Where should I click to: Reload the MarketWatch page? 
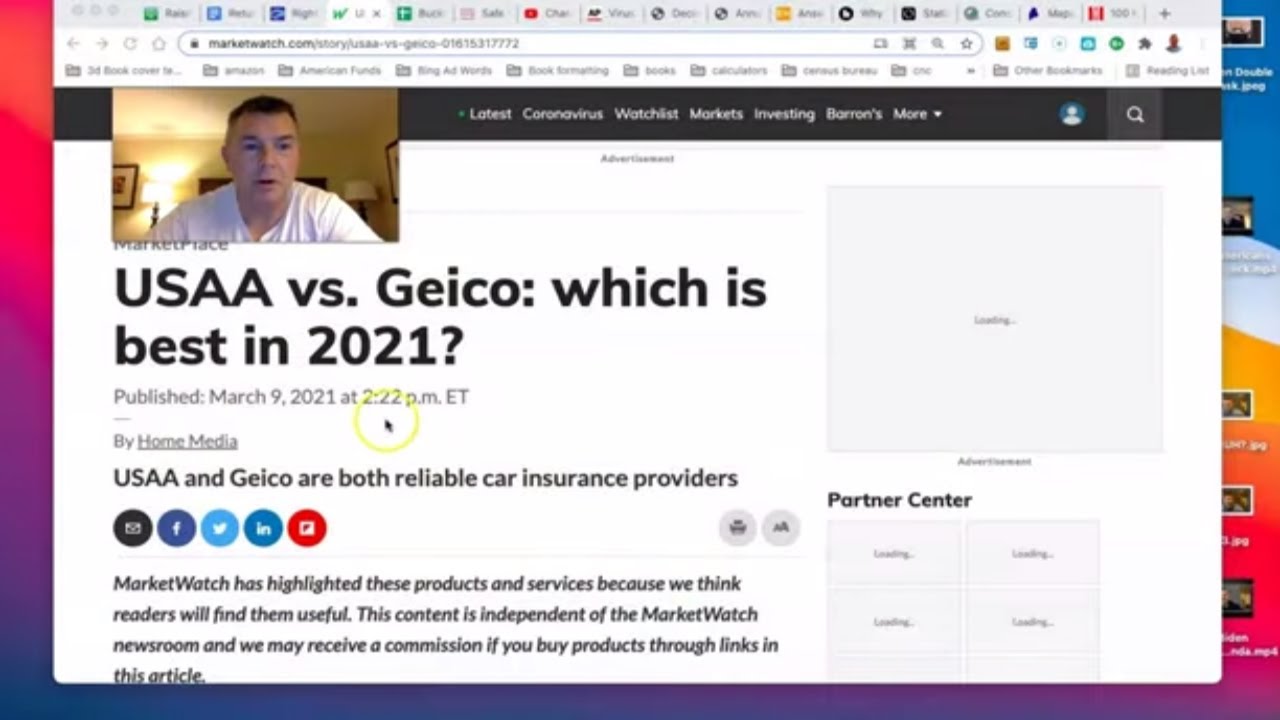(x=130, y=44)
